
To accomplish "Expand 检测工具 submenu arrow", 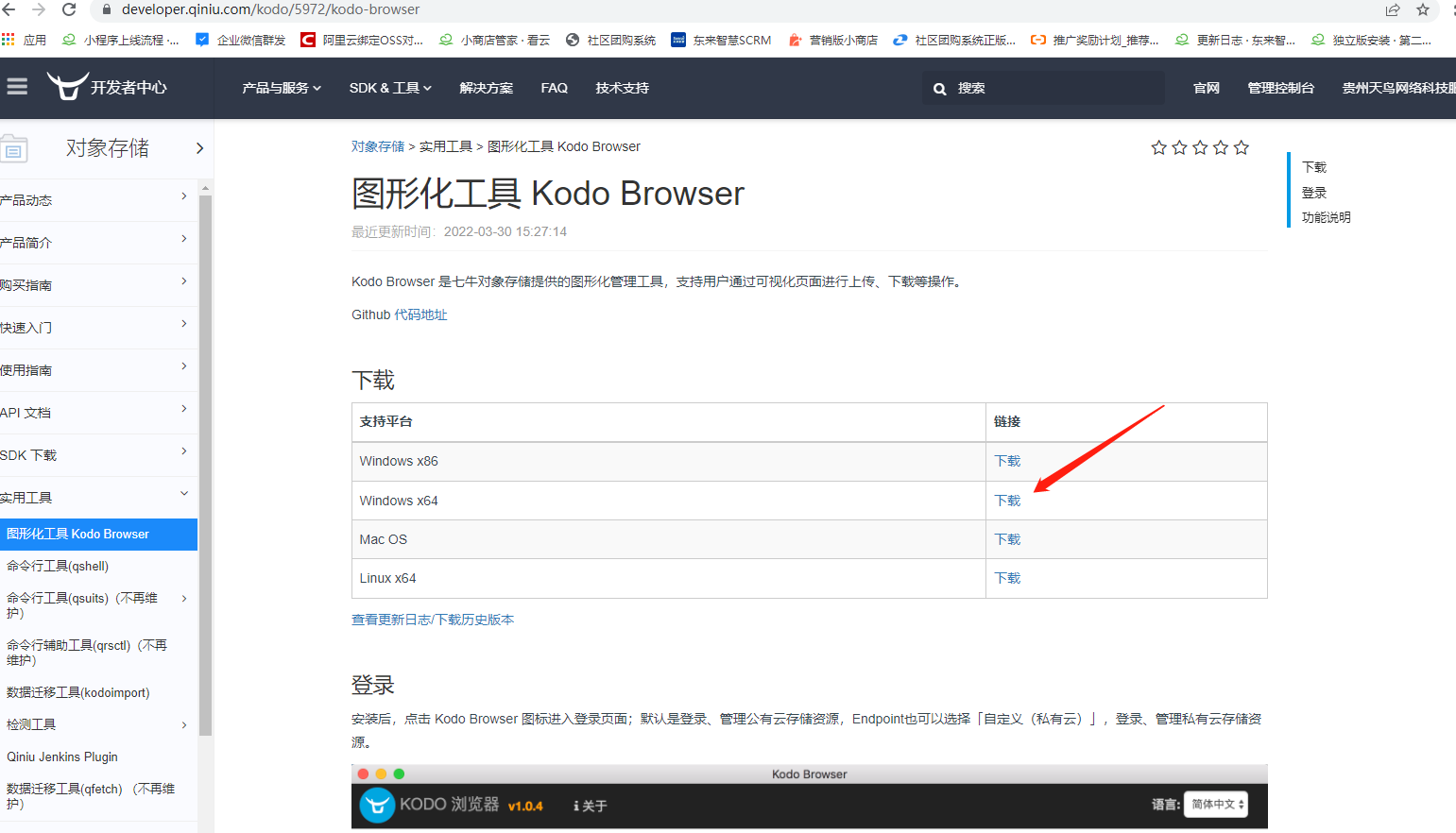I will tap(184, 725).
